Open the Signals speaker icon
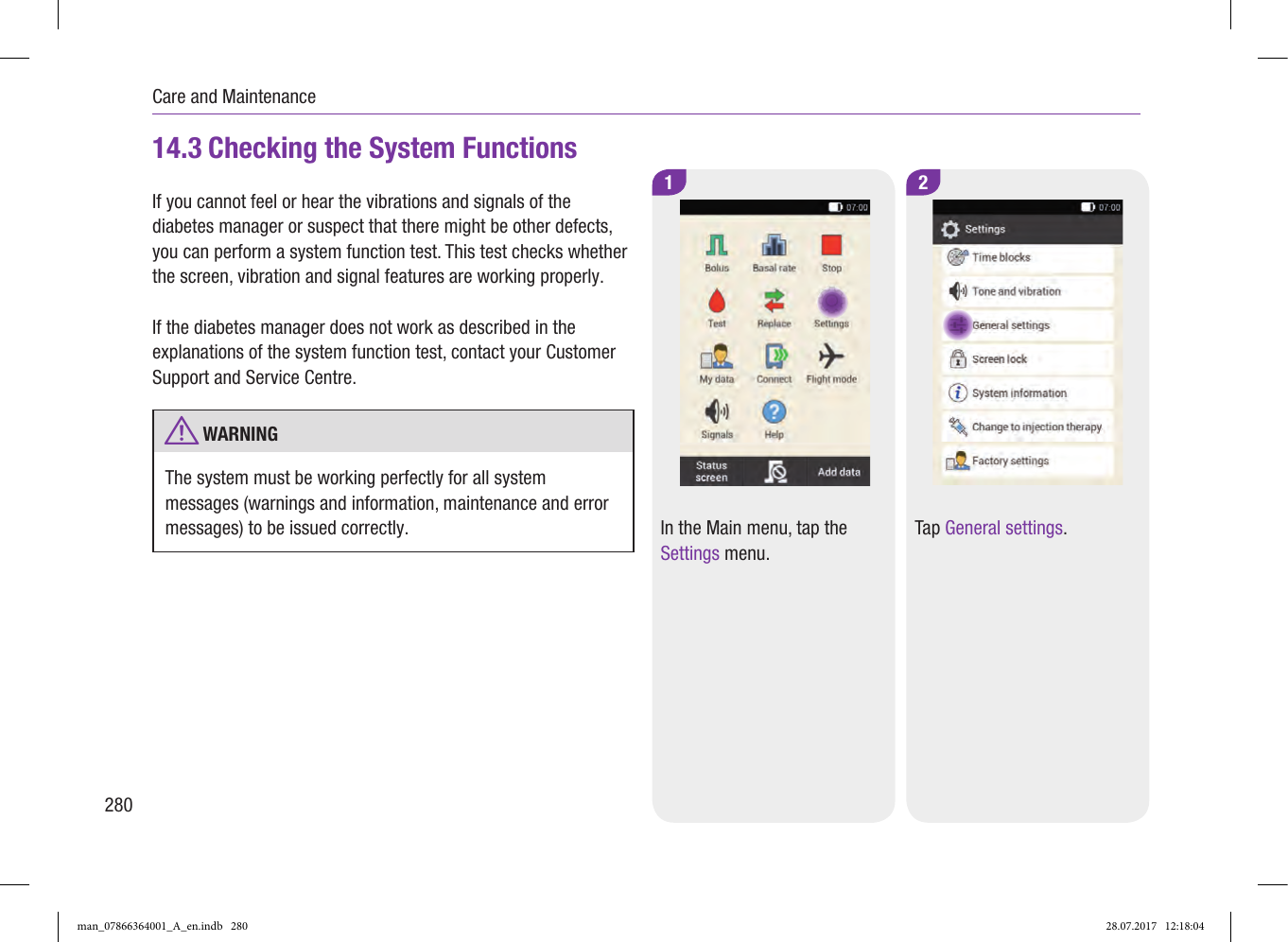The height and width of the screenshot is (942, 1288). point(717,412)
